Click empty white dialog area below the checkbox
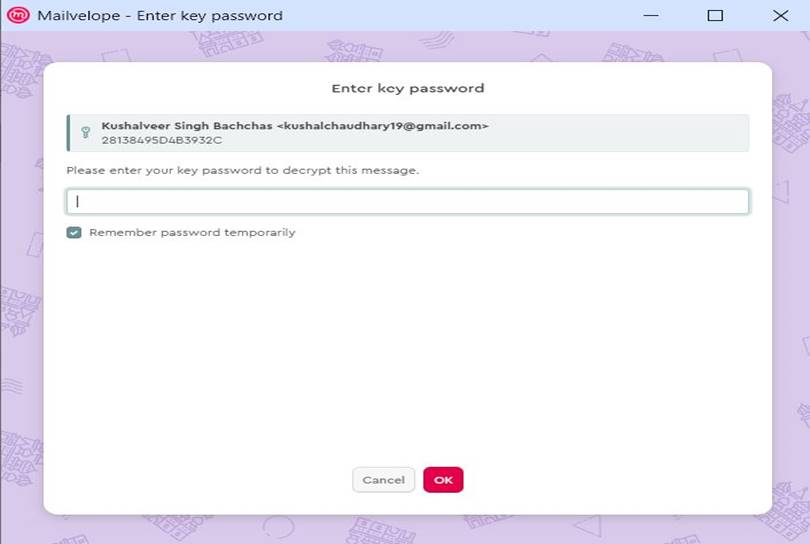Screen dimensions: 810x544 click(x=408, y=351)
